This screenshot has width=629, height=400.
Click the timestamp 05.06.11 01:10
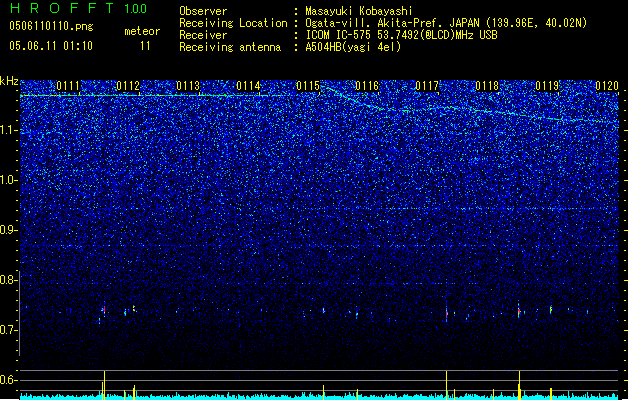tap(51, 46)
